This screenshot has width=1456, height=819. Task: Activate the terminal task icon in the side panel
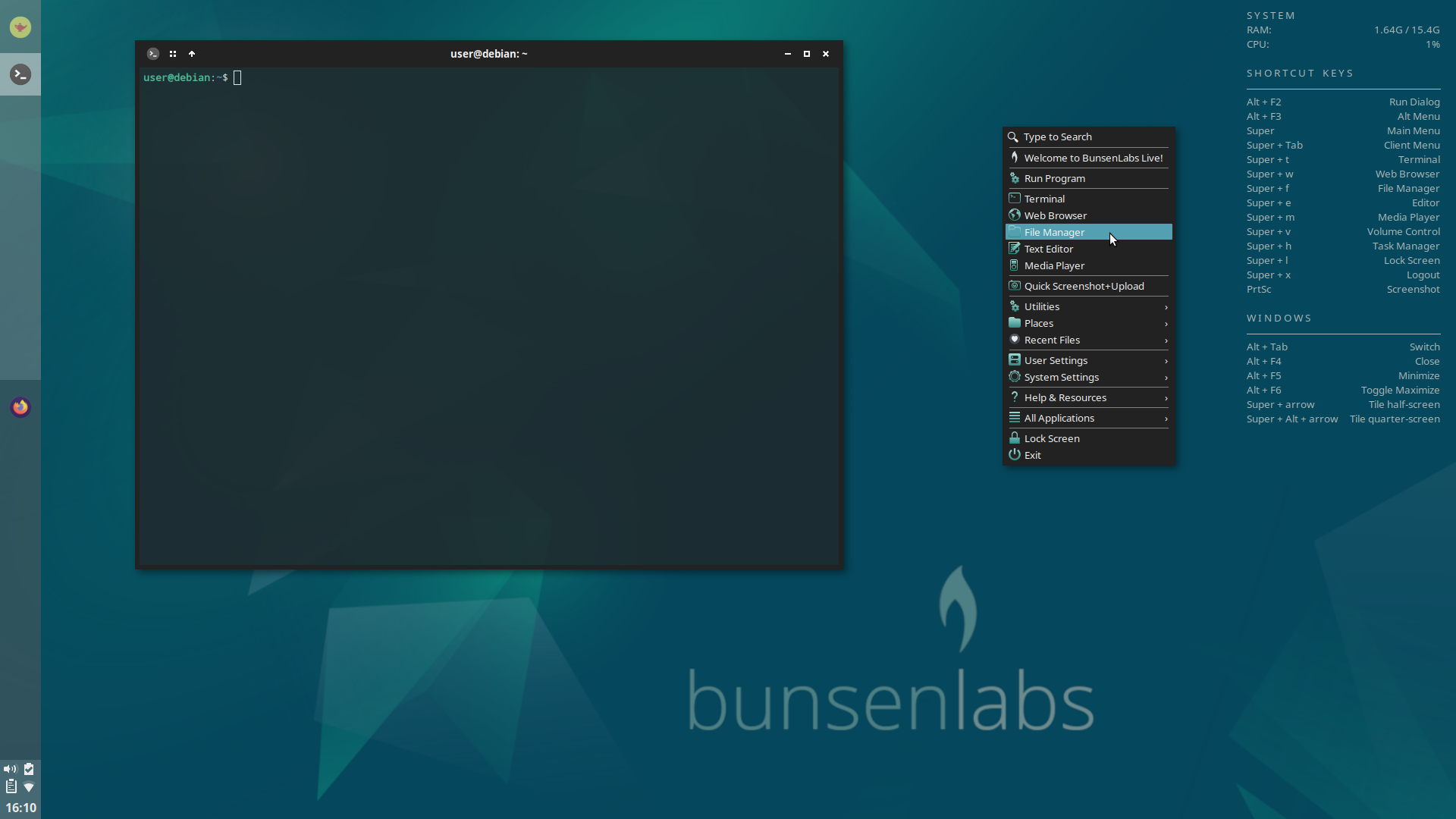(20, 74)
